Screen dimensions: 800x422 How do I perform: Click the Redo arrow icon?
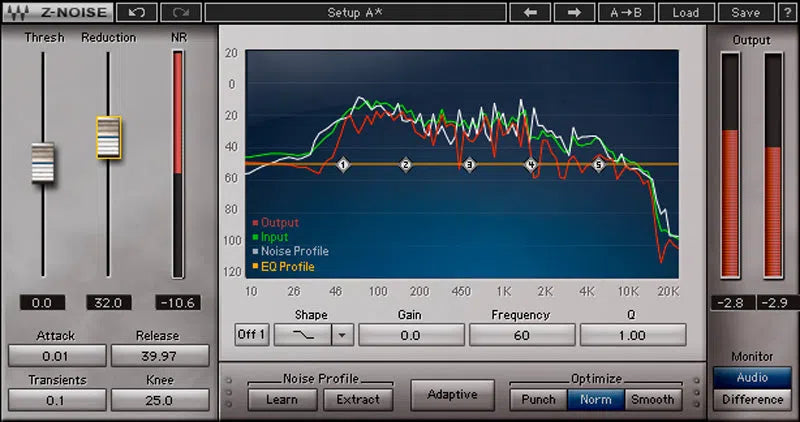tap(180, 13)
